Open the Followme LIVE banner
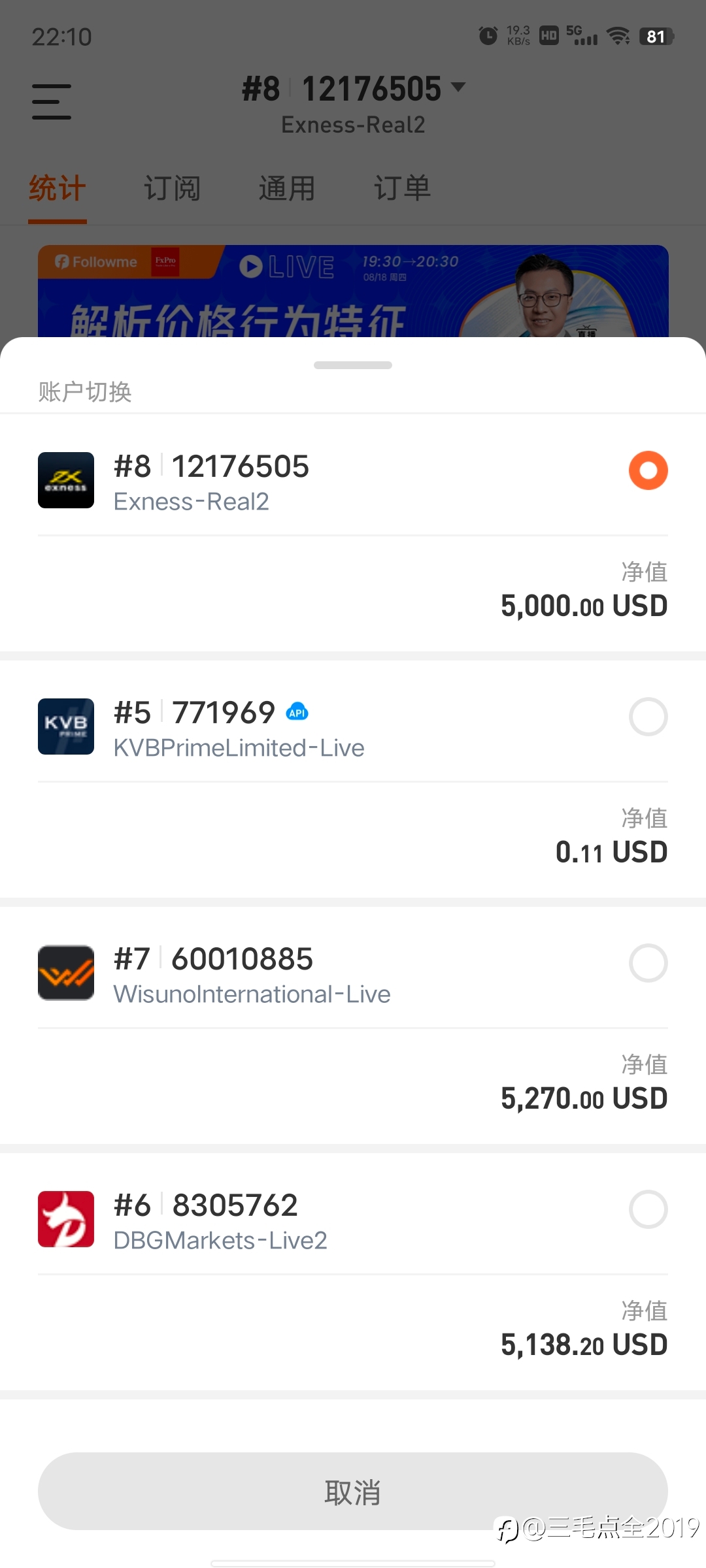 pyautogui.click(x=353, y=291)
